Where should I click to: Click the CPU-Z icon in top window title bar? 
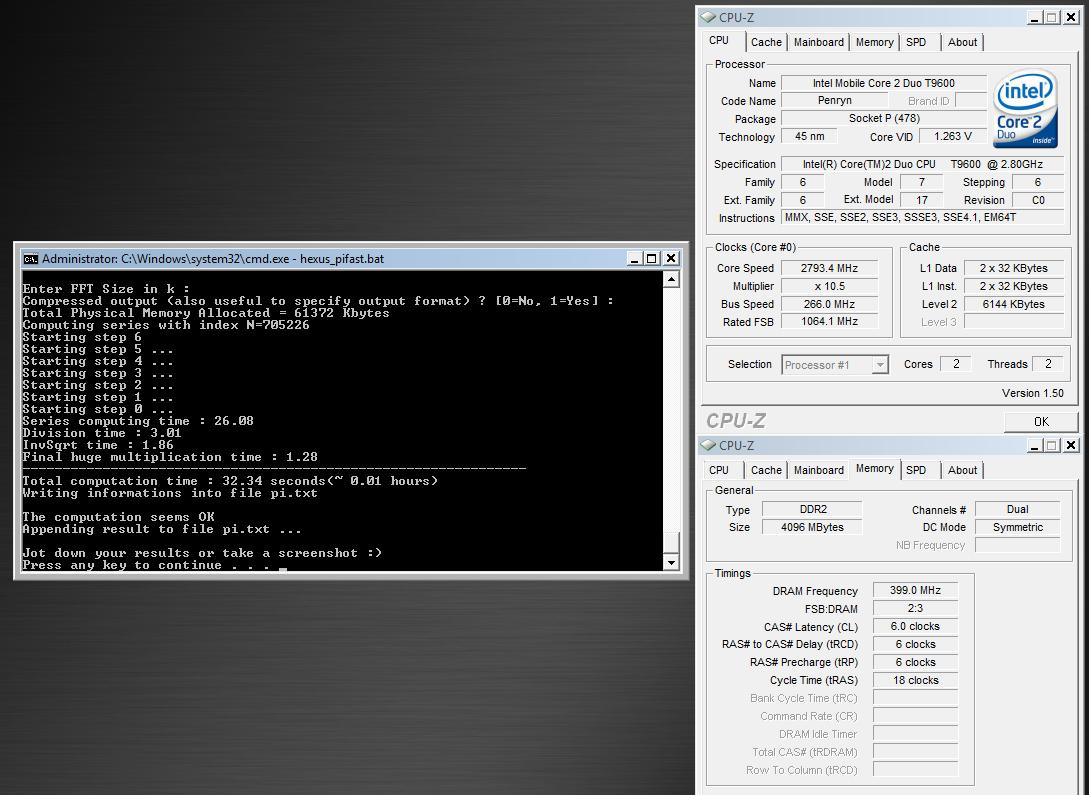pyautogui.click(x=708, y=17)
